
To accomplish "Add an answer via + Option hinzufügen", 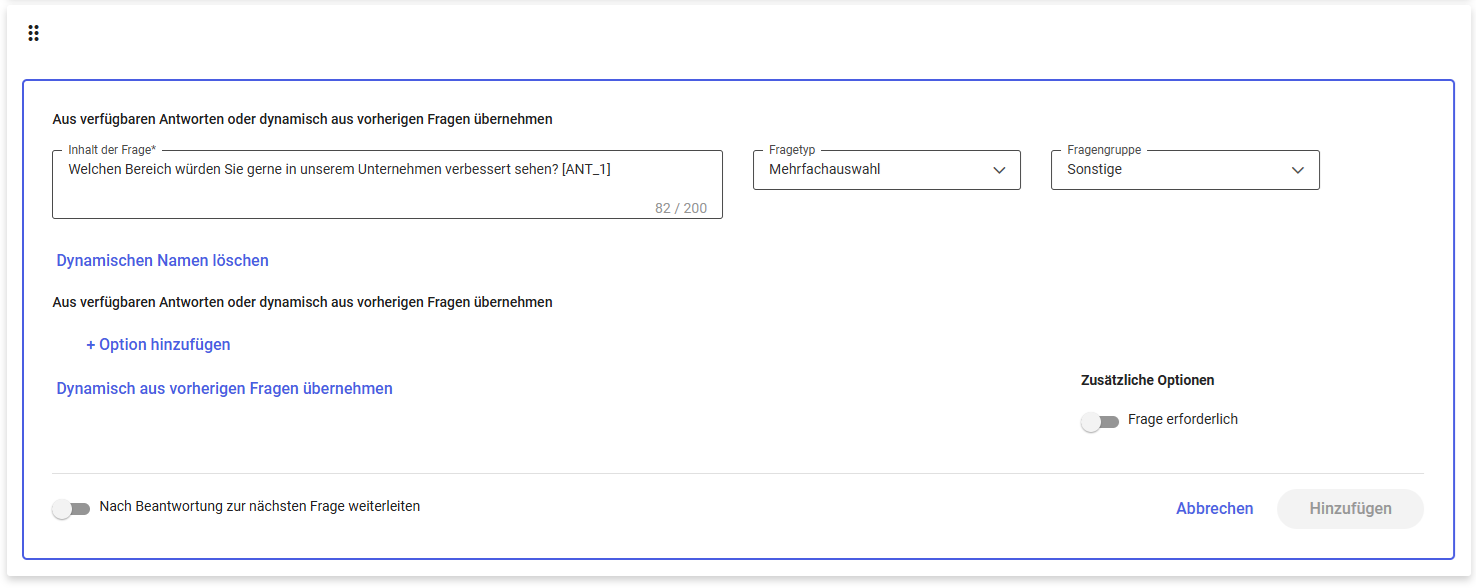I will pos(158,344).
